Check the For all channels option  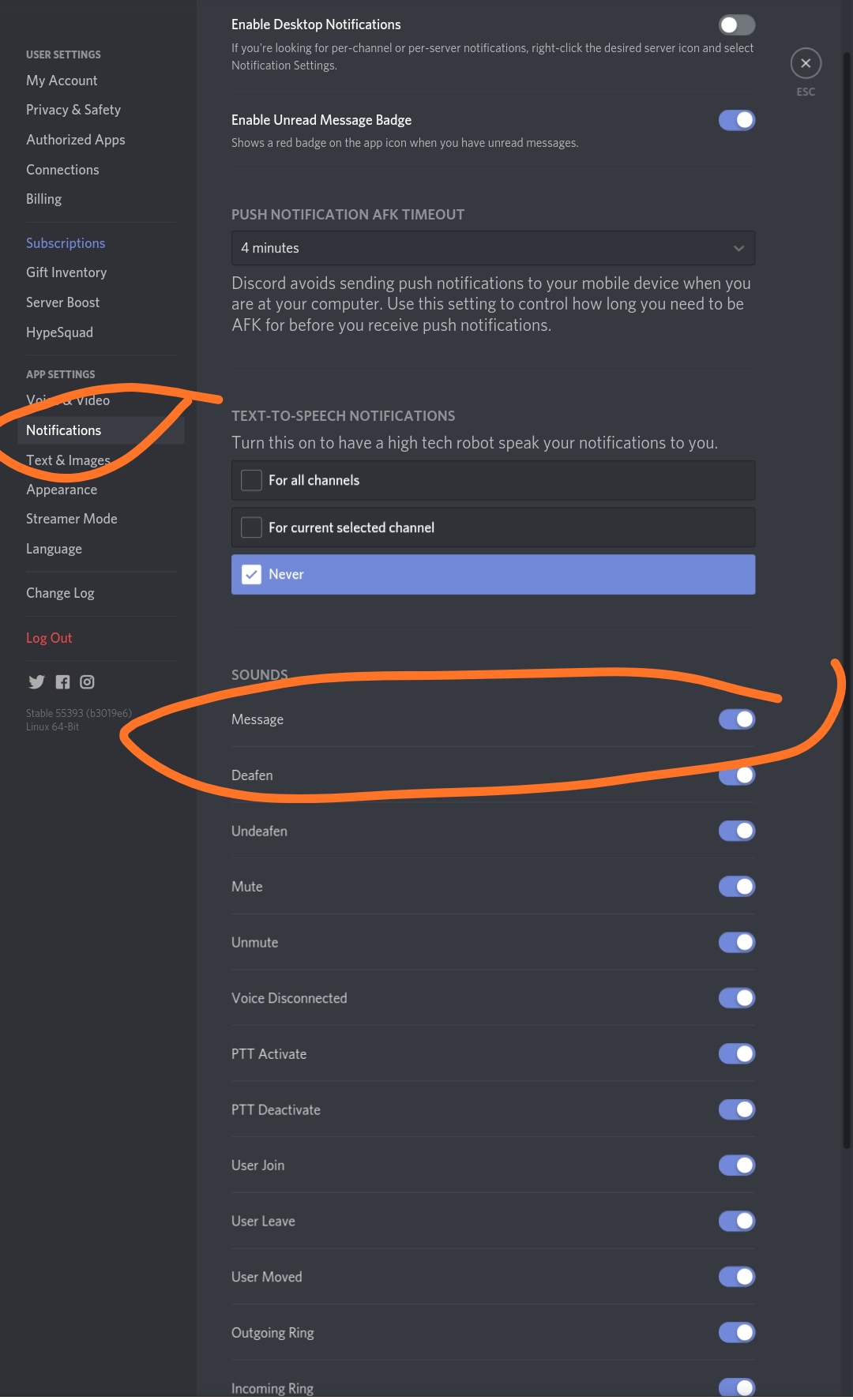(251, 480)
